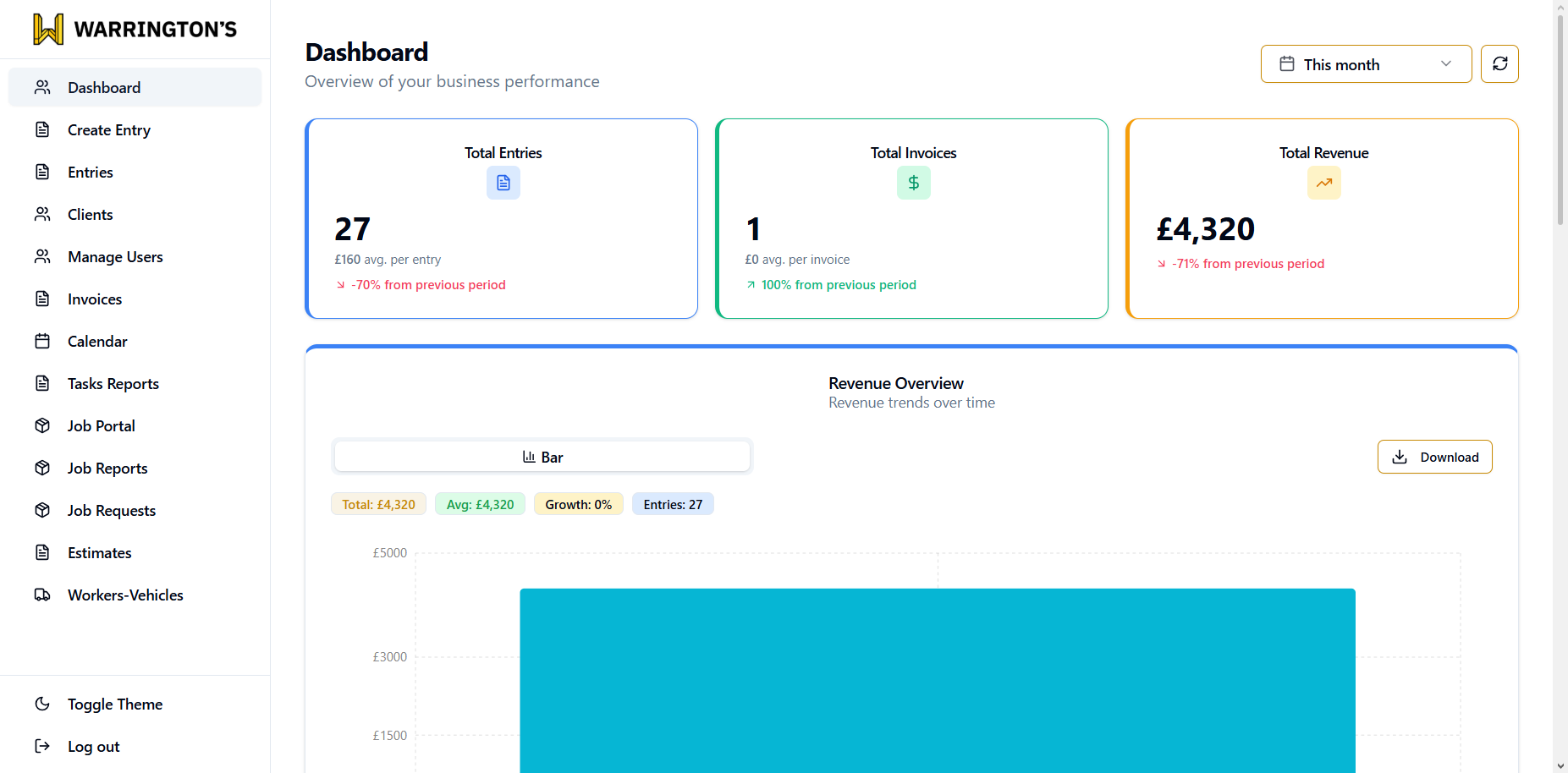Navigate to Entries page
The height and width of the screenshot is (773, 1568).
click(x=135, y=172)
